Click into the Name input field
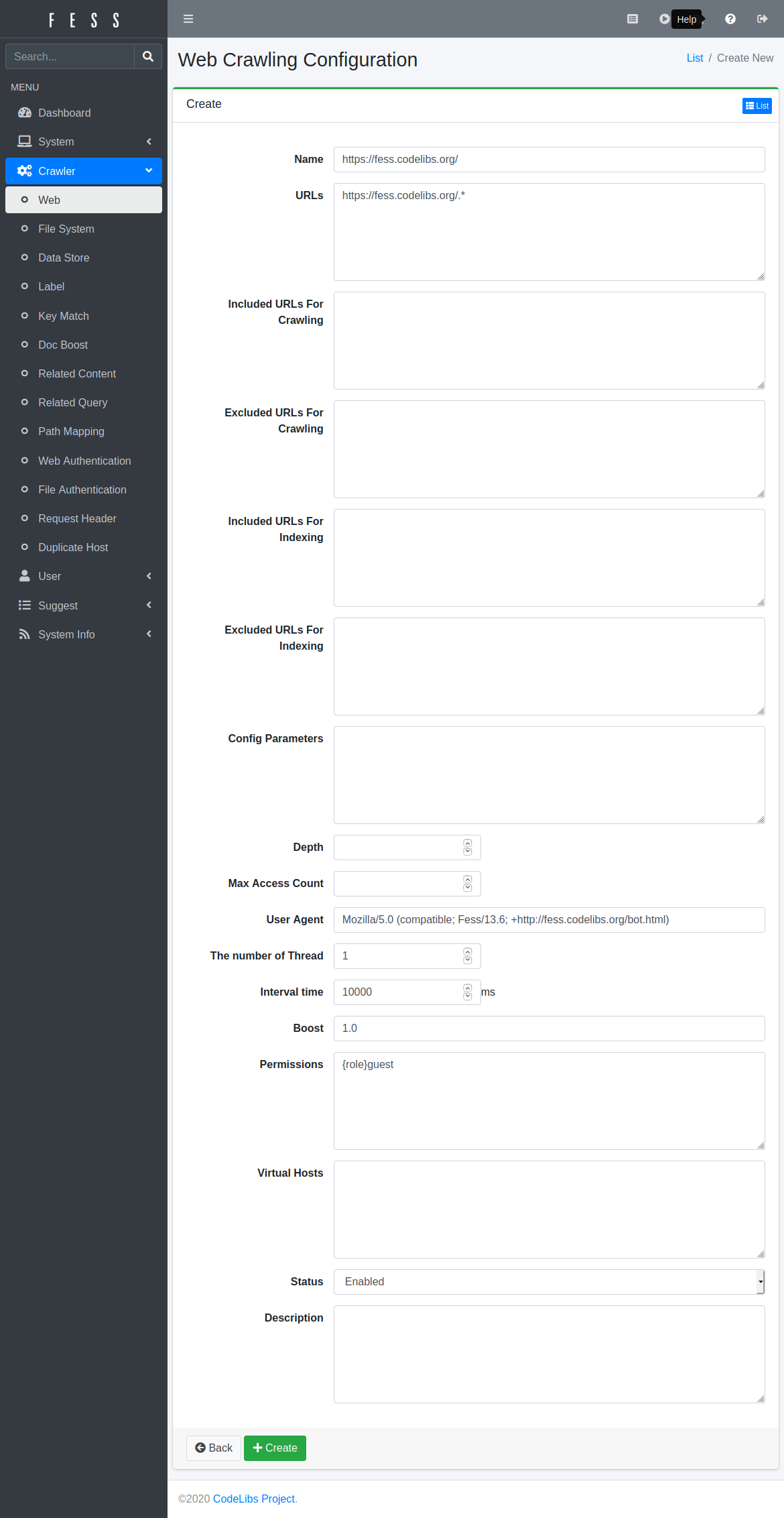784x1518 pixels. [549, 160]
